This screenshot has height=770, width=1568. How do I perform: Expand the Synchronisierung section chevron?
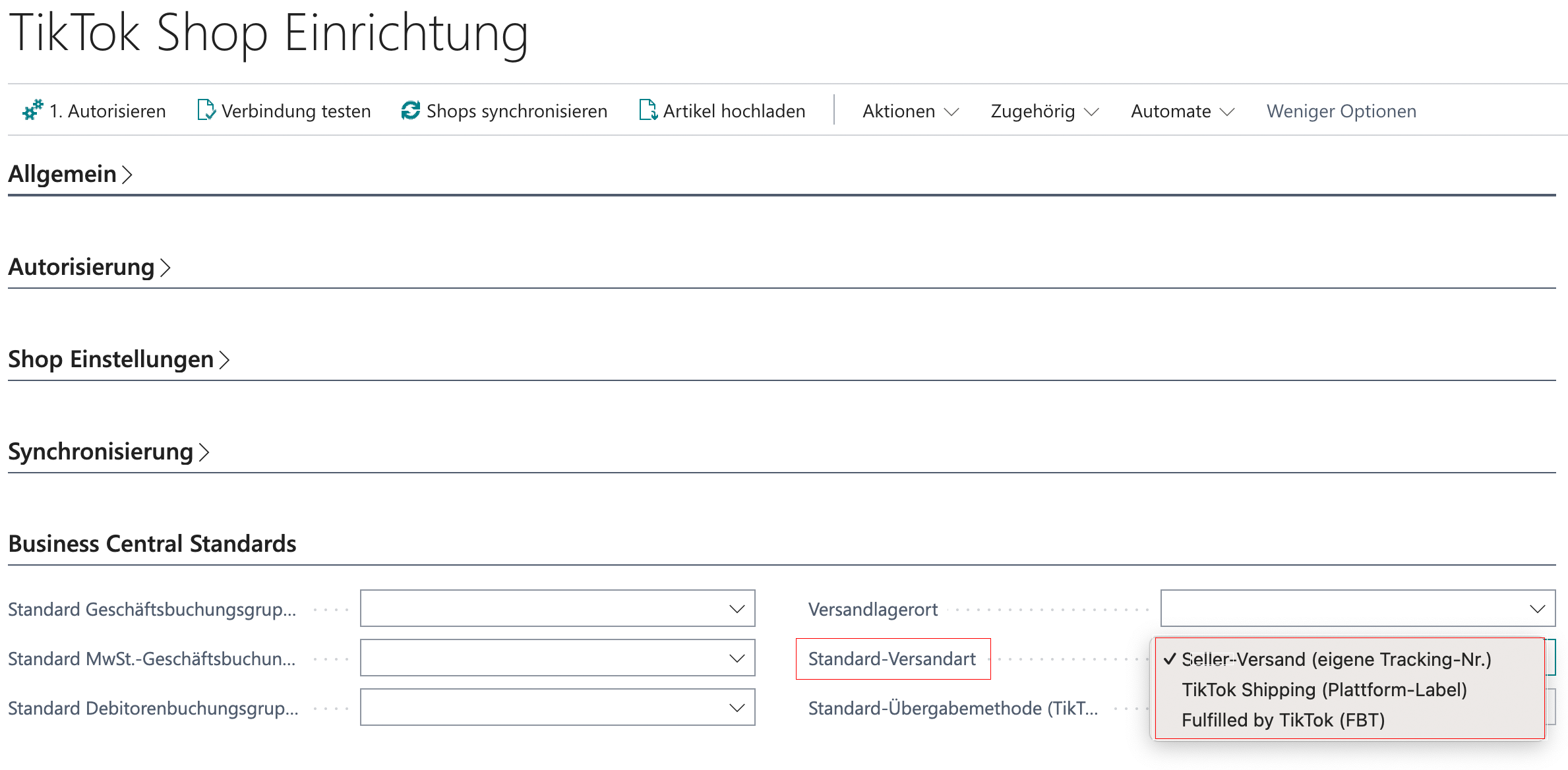204,452
